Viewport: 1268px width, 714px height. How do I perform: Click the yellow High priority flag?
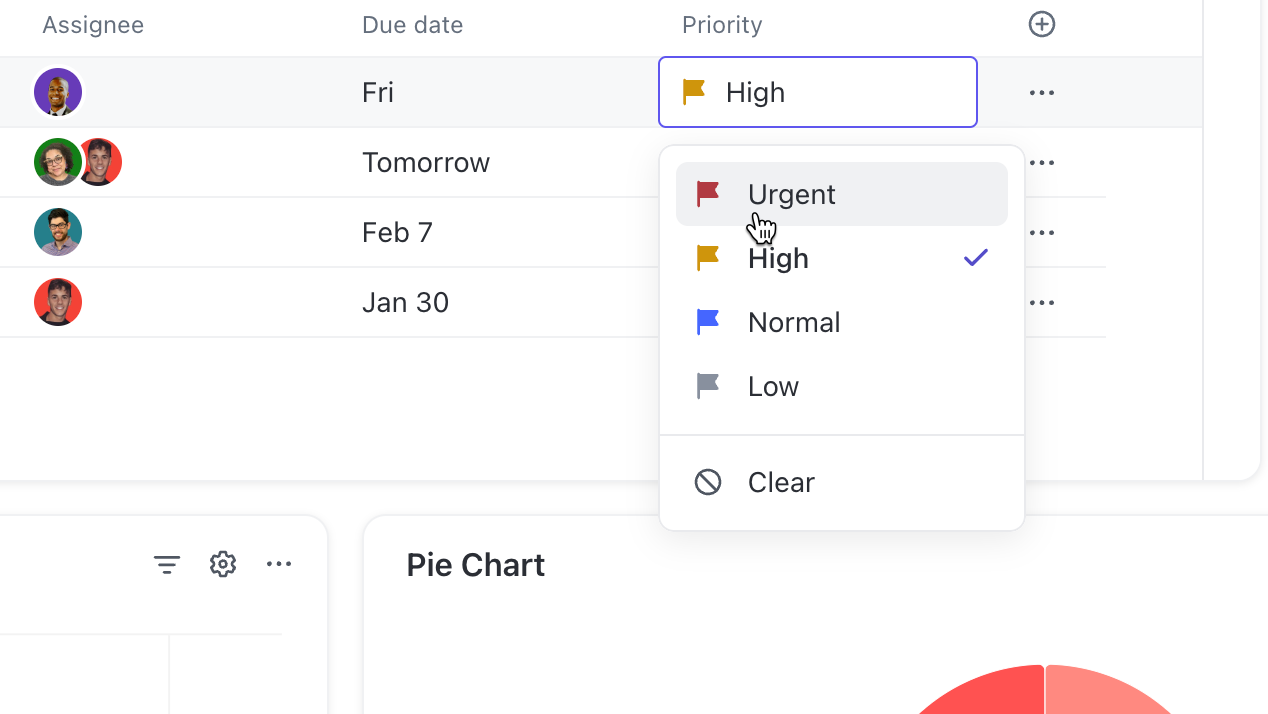point(707,257)
